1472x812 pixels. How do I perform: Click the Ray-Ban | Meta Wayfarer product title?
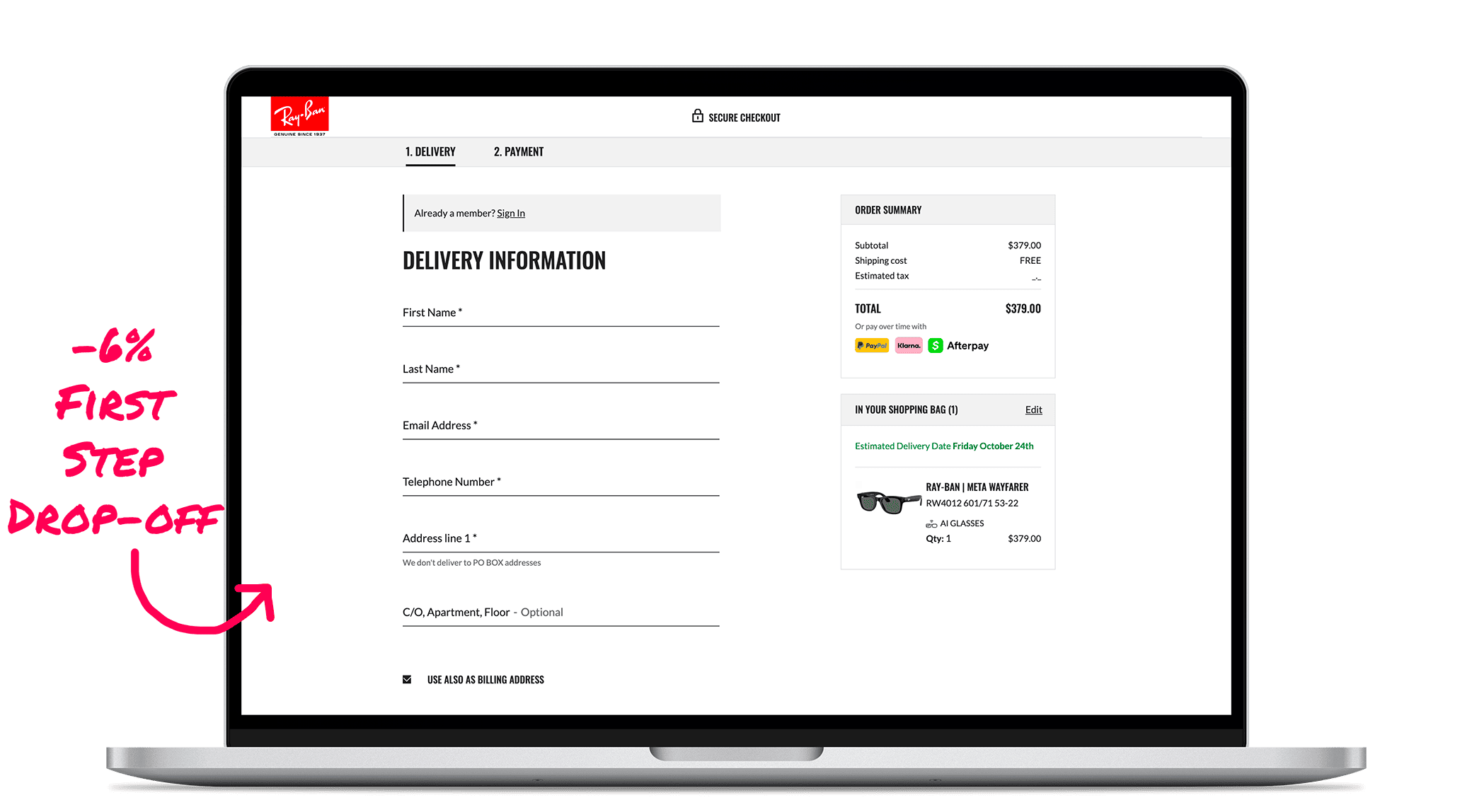coord(977,487)
